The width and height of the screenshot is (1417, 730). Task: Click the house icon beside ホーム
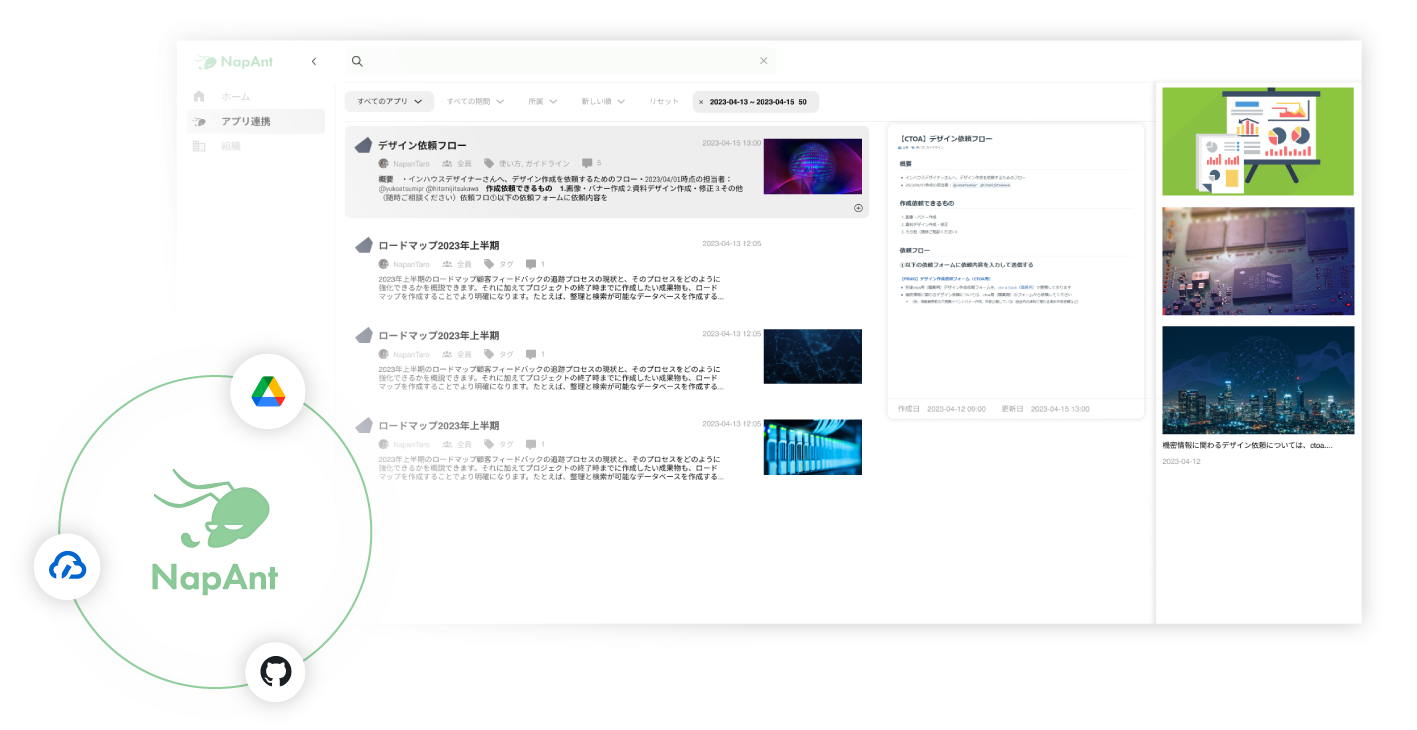[199, 96]
